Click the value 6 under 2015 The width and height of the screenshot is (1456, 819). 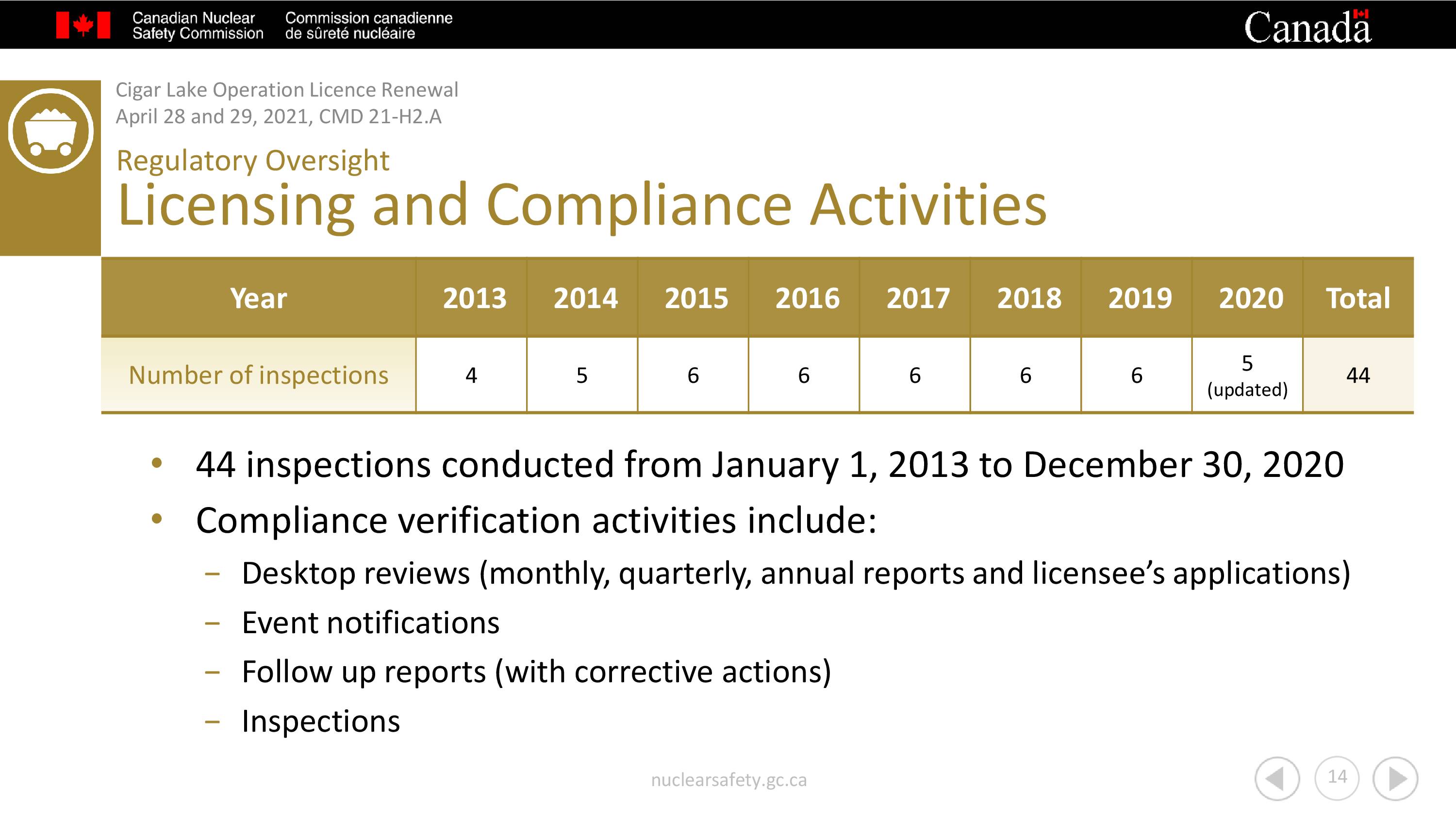693,375
